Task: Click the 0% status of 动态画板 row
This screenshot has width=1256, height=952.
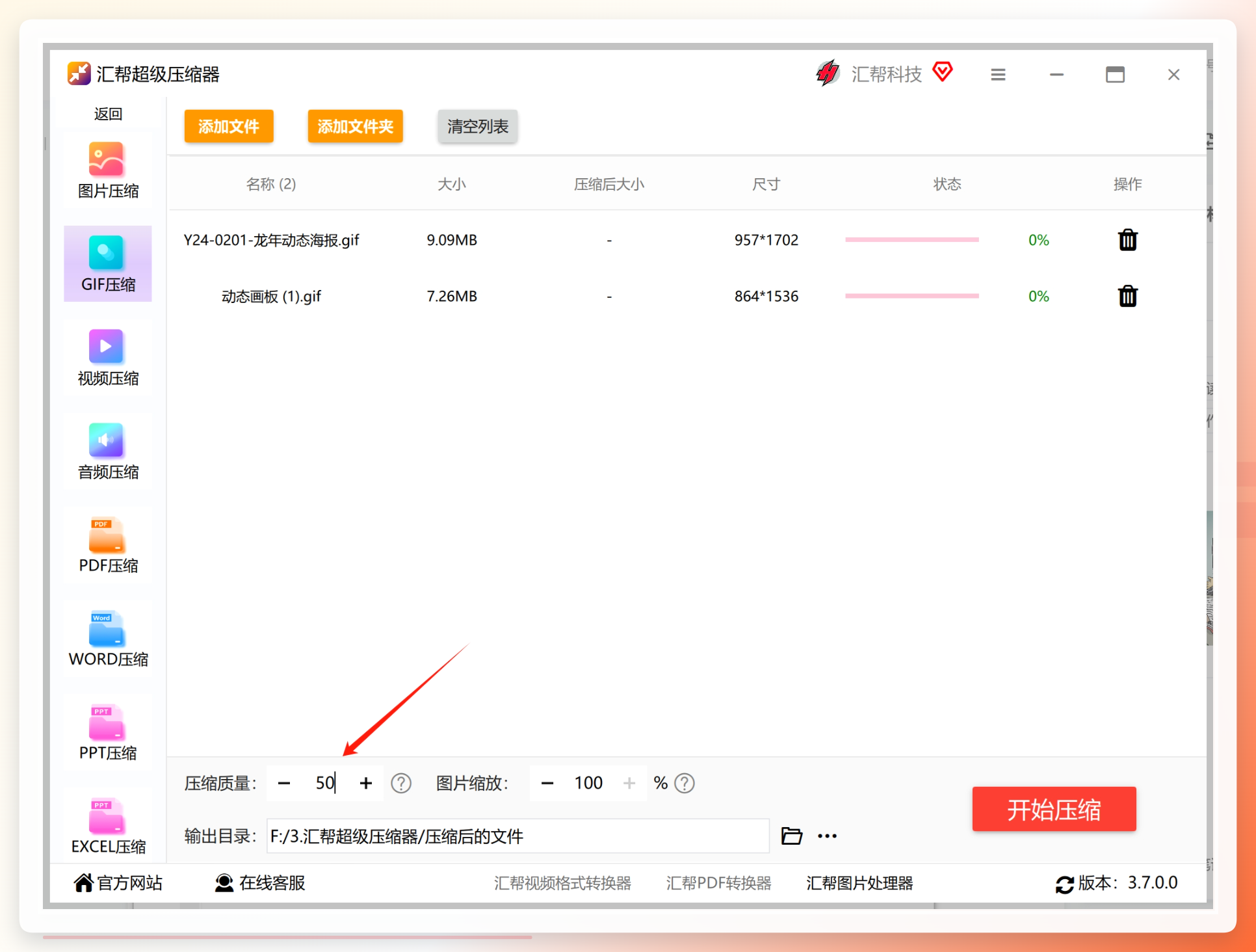Action: pyautogui.click(x=1039, y=296)
